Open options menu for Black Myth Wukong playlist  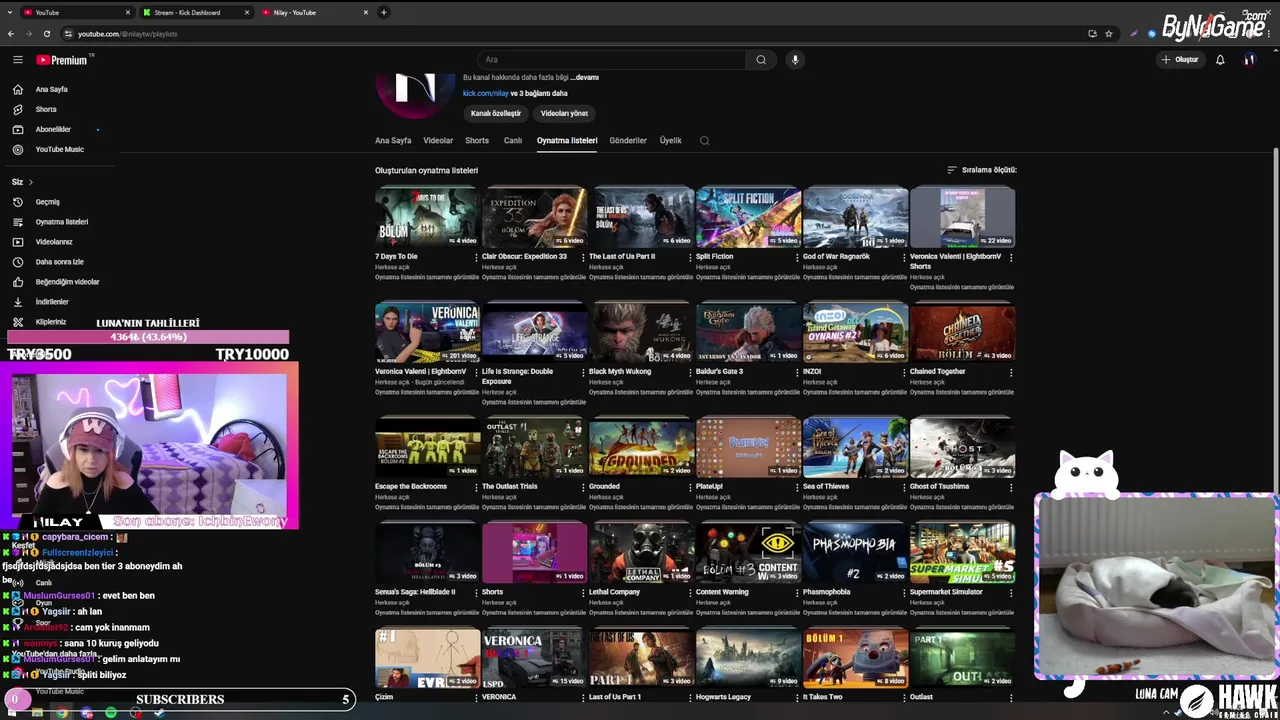coord(690,372)
